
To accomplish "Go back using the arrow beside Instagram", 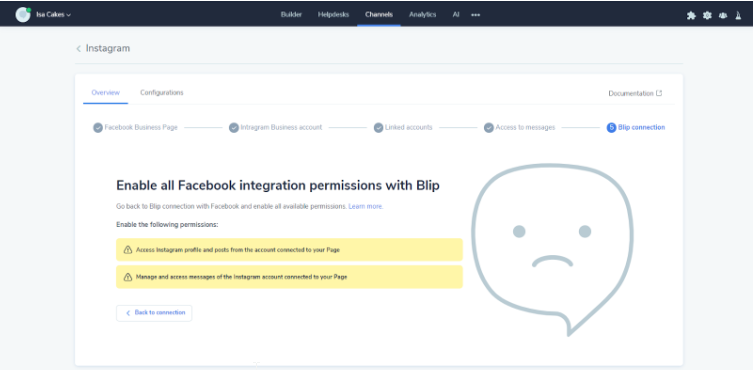I will 78,49.
